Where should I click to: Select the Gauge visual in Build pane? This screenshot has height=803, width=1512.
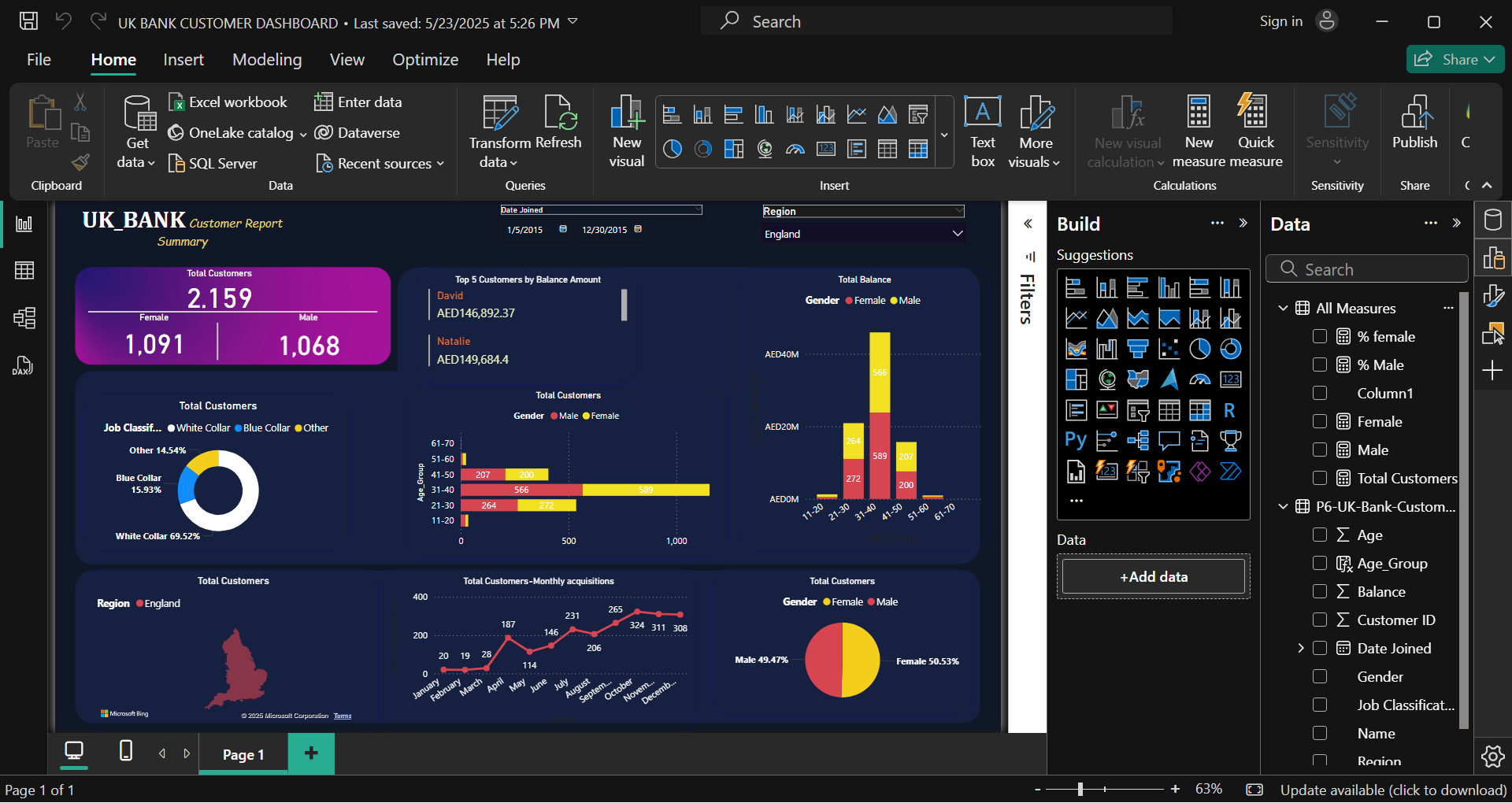click(1199, 379)
